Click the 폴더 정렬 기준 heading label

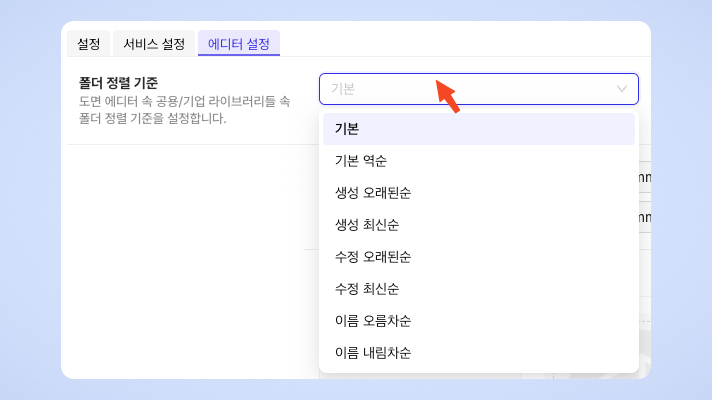pyautogui.click(x=119, y=82)
